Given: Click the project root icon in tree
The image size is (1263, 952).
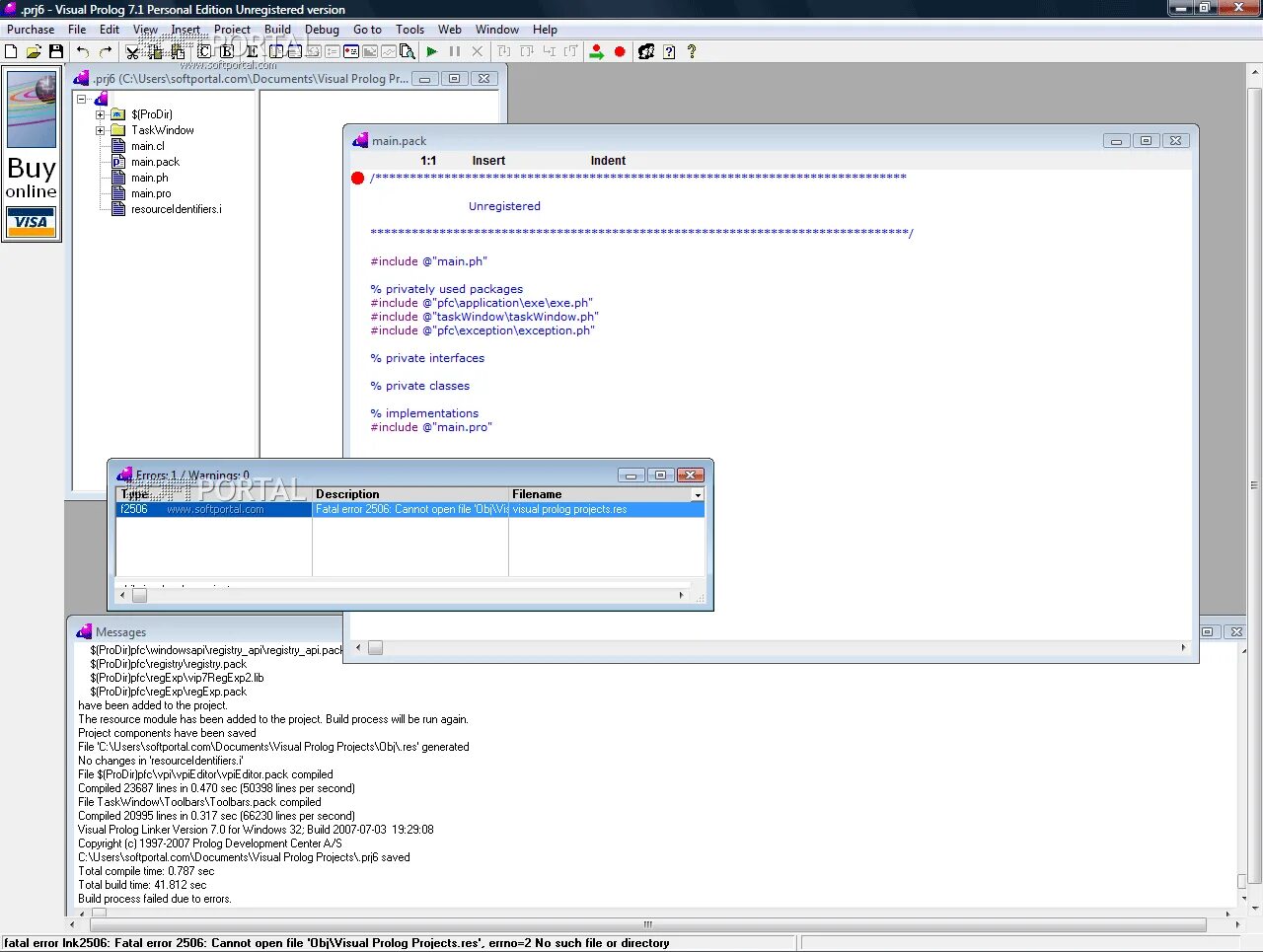Looking at the screenshot, I should pos(101,99).
